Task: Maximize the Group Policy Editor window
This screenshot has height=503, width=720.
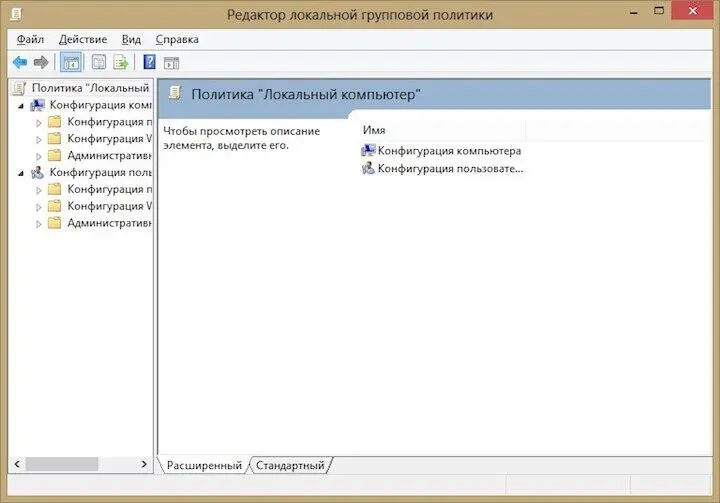Action: 659,11
